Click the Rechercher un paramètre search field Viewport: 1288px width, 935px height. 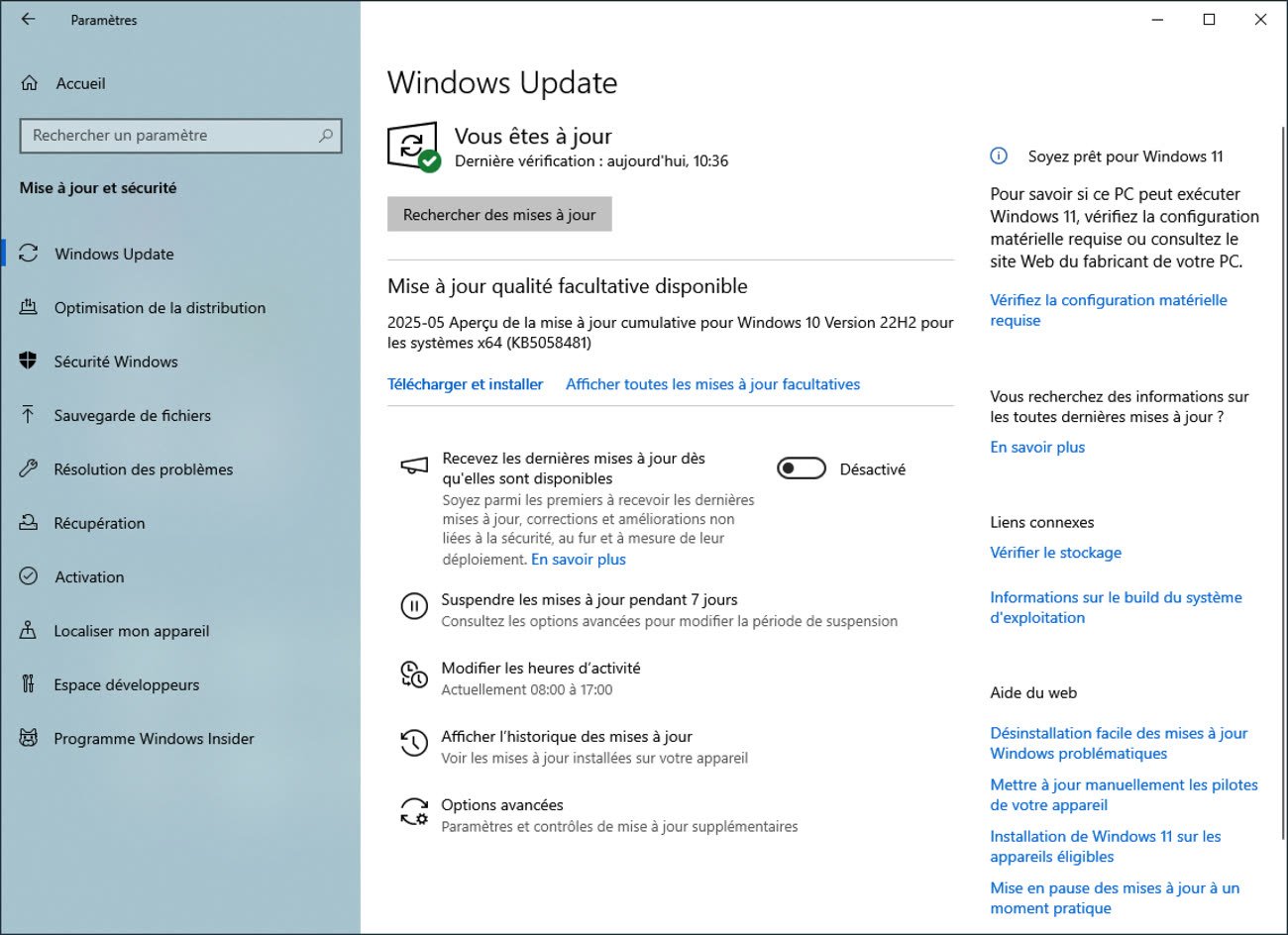pyautogui.click(x=180, y=136)
